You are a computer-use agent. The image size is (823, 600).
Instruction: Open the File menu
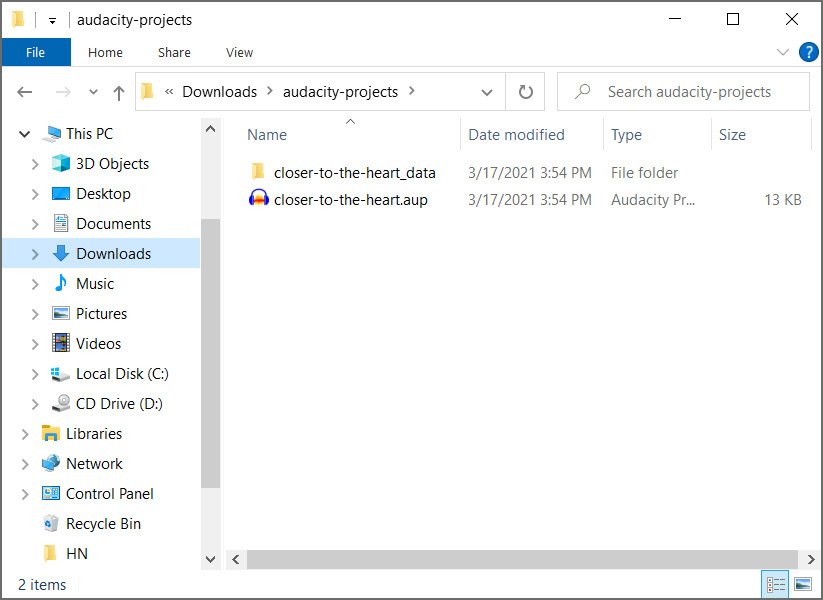tap(36, 52)
